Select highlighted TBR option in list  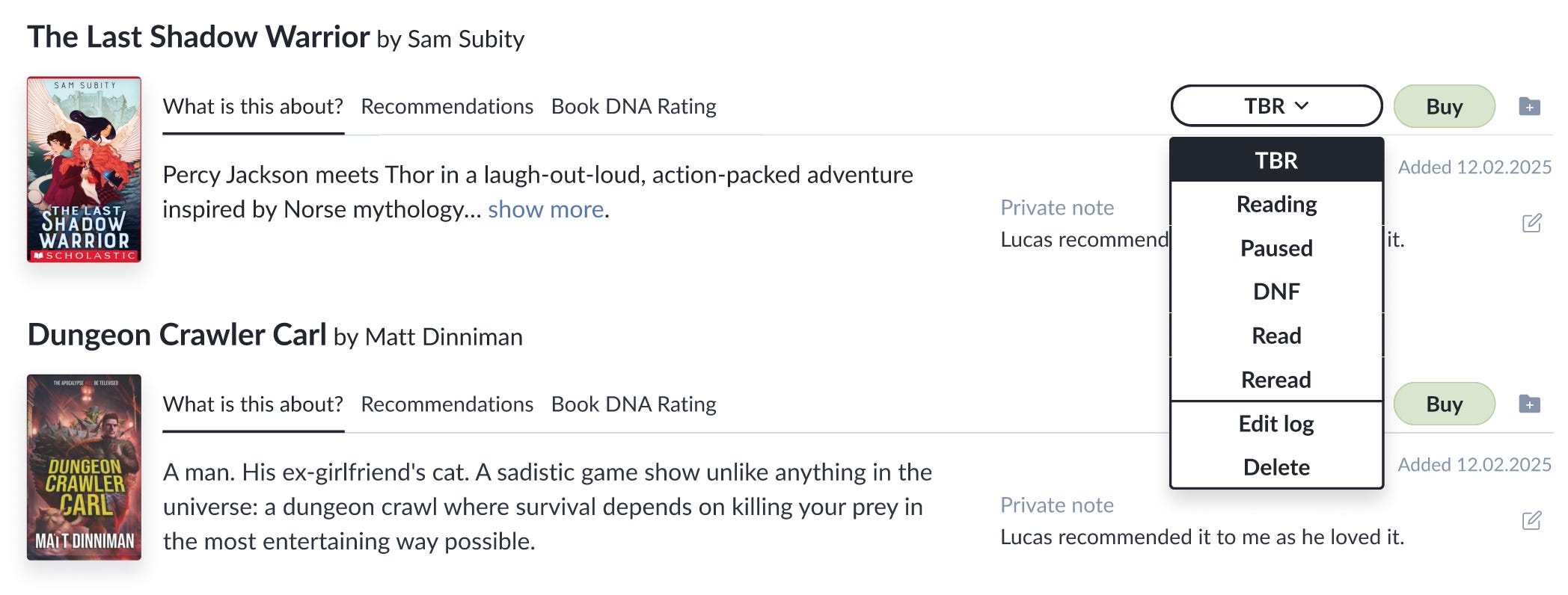(x=1275, y=160)
